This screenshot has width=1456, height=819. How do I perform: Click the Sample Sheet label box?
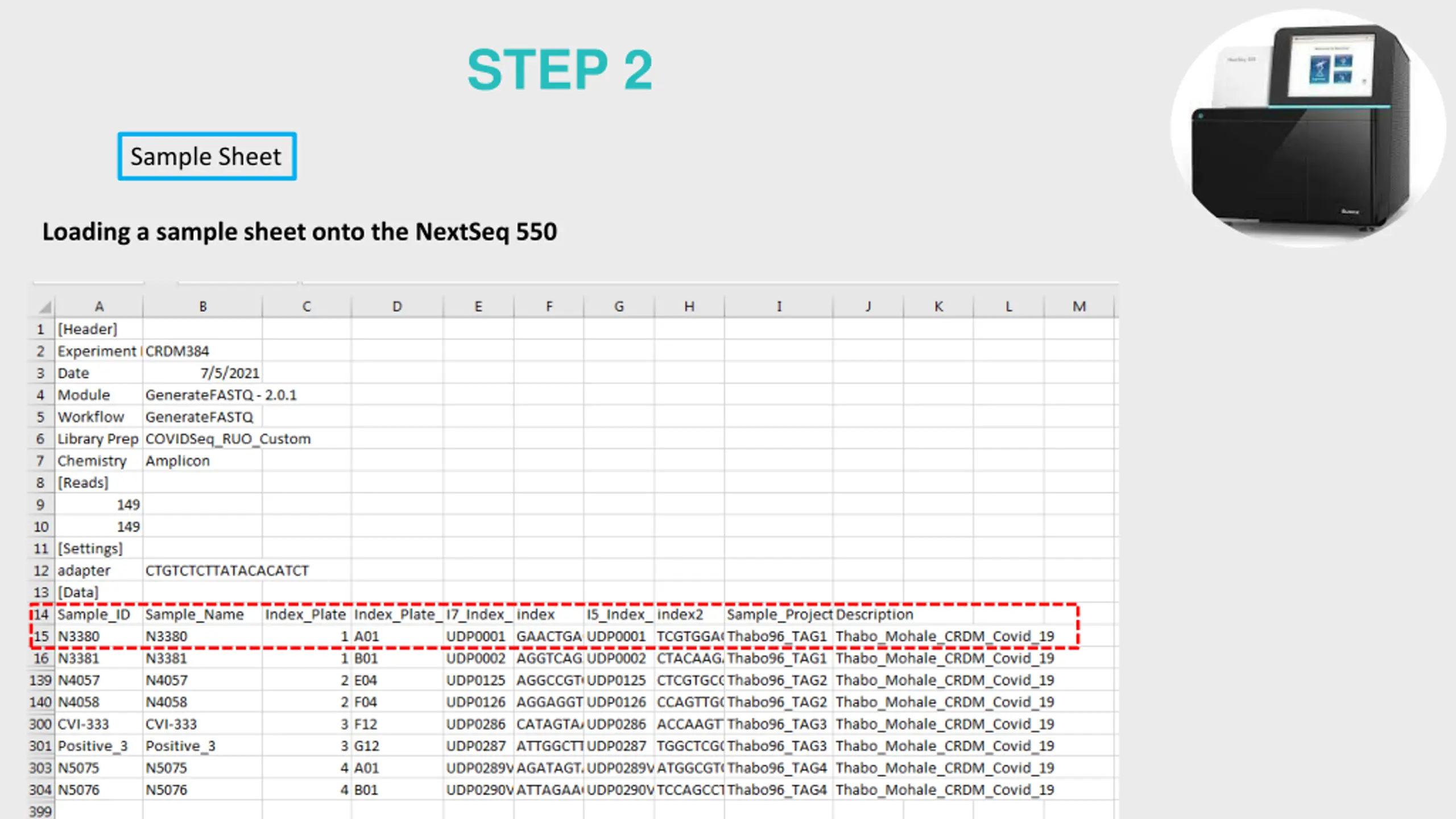(x=207, y=156)
